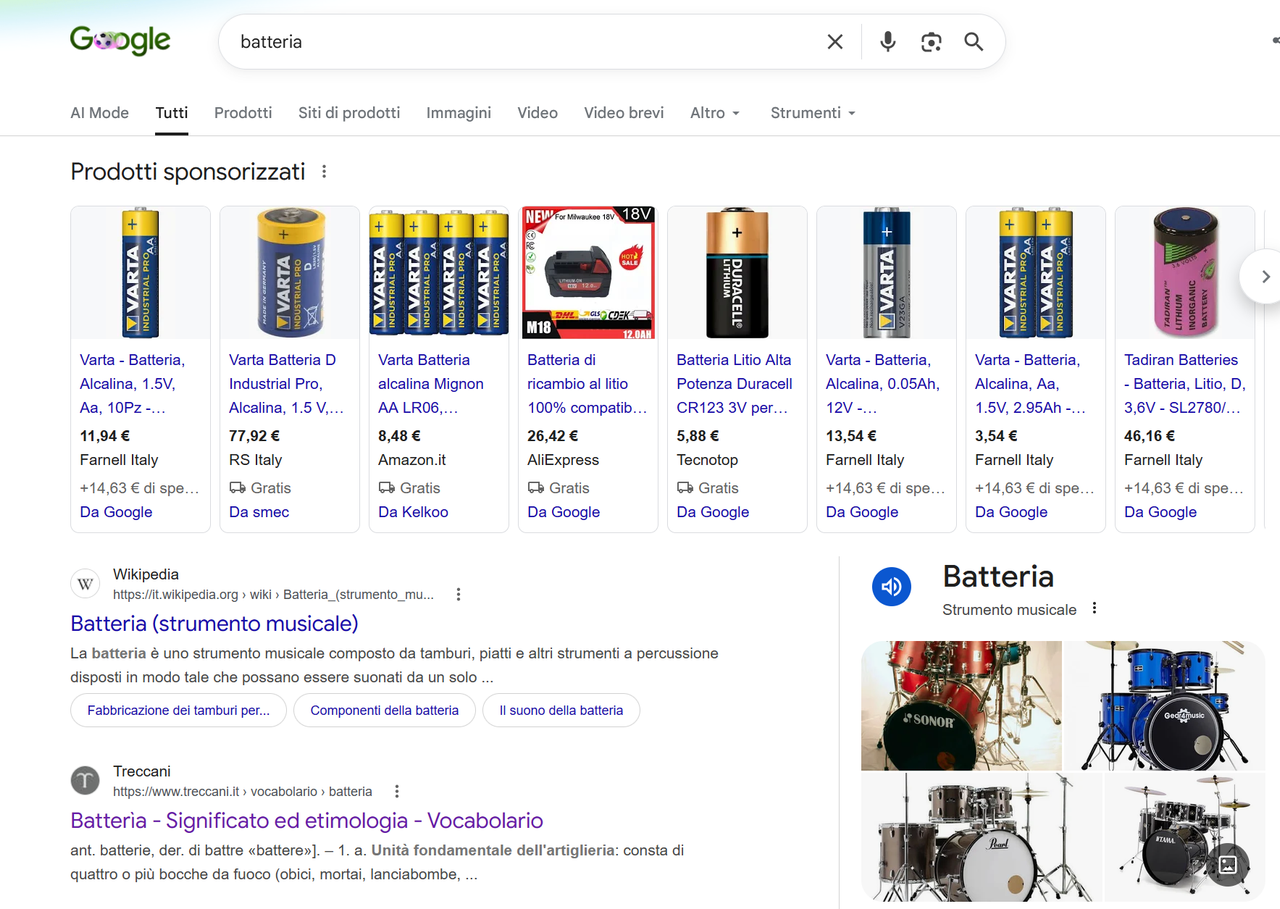Viewport: 1280px width, 909px height.
Task: Start voice search with the microphone icon
Action: (887, 42)
